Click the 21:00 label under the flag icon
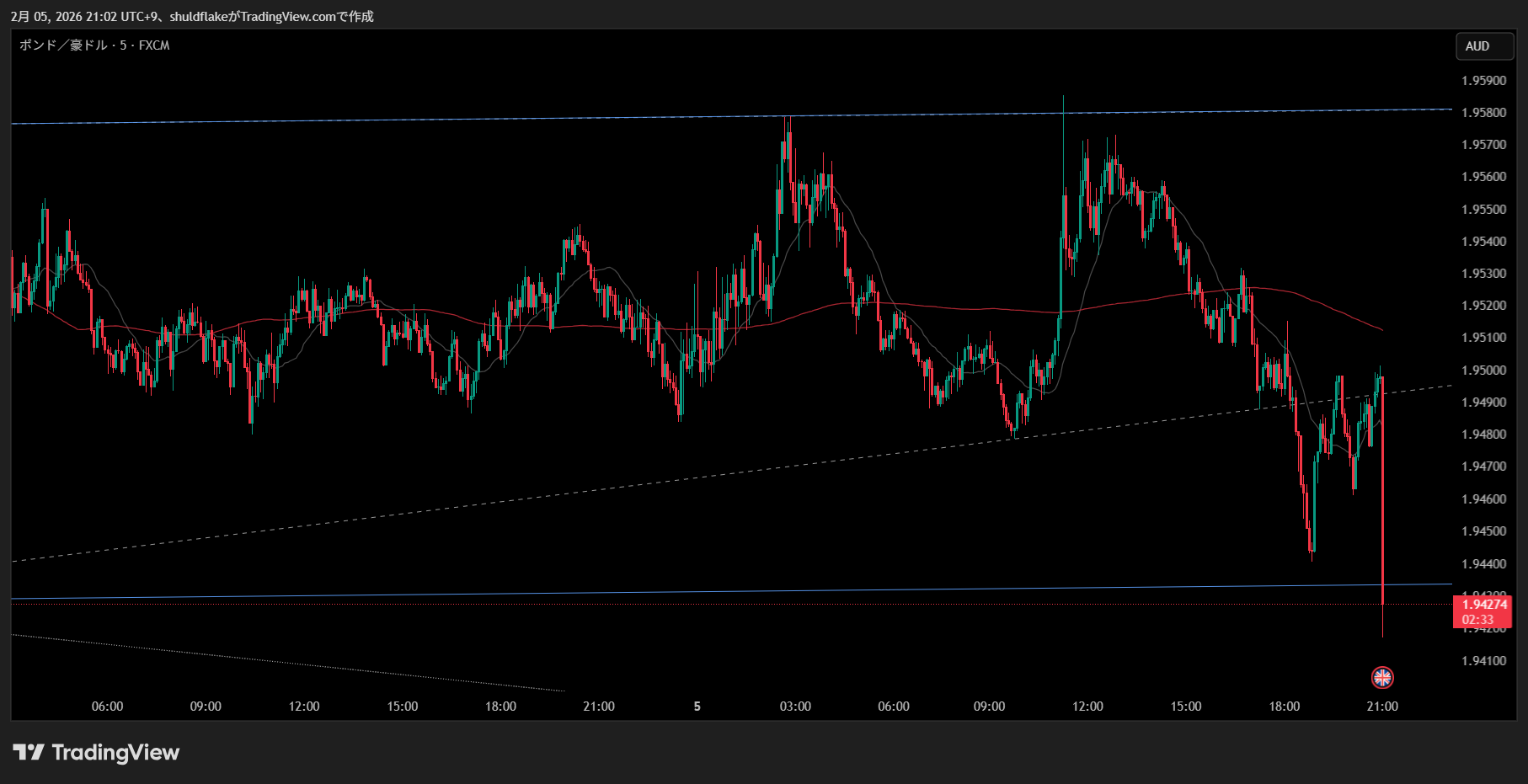The height and width of the screenshot is (784, 1528). pyautogui.click(x=1382, y=707)
